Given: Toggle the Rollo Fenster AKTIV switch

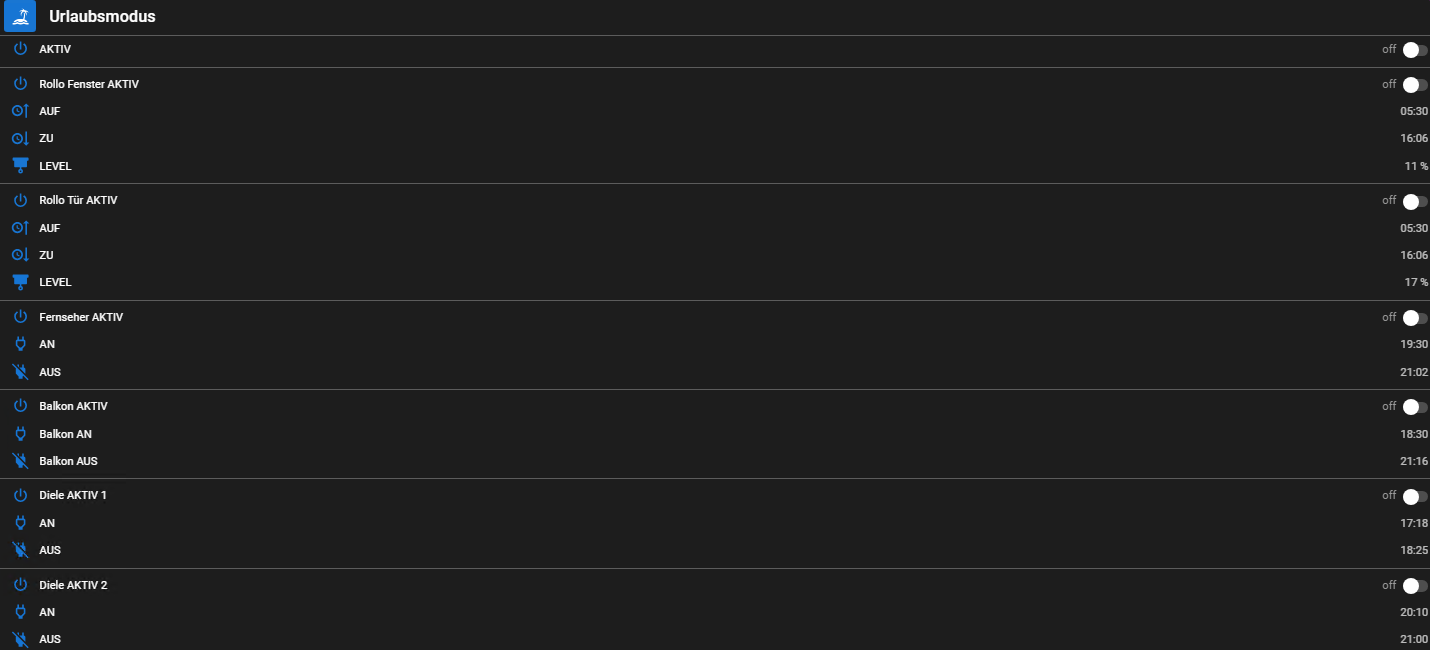Looking at the screenshot, I should pyautogui.click(x=1414, y=85).
